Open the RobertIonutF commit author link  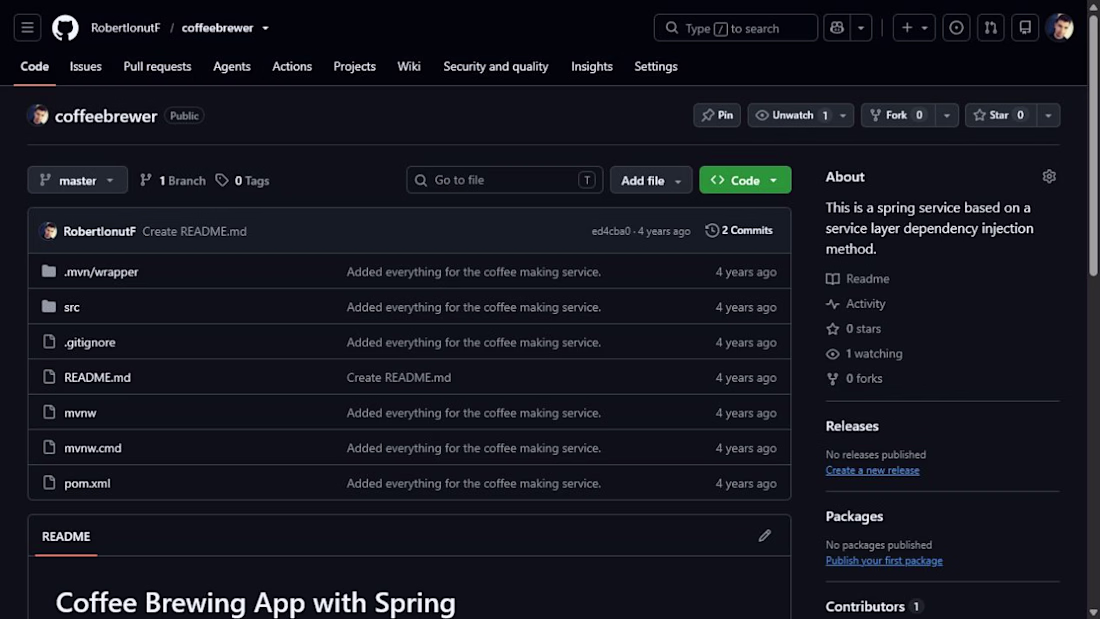[x=100, y=231]
